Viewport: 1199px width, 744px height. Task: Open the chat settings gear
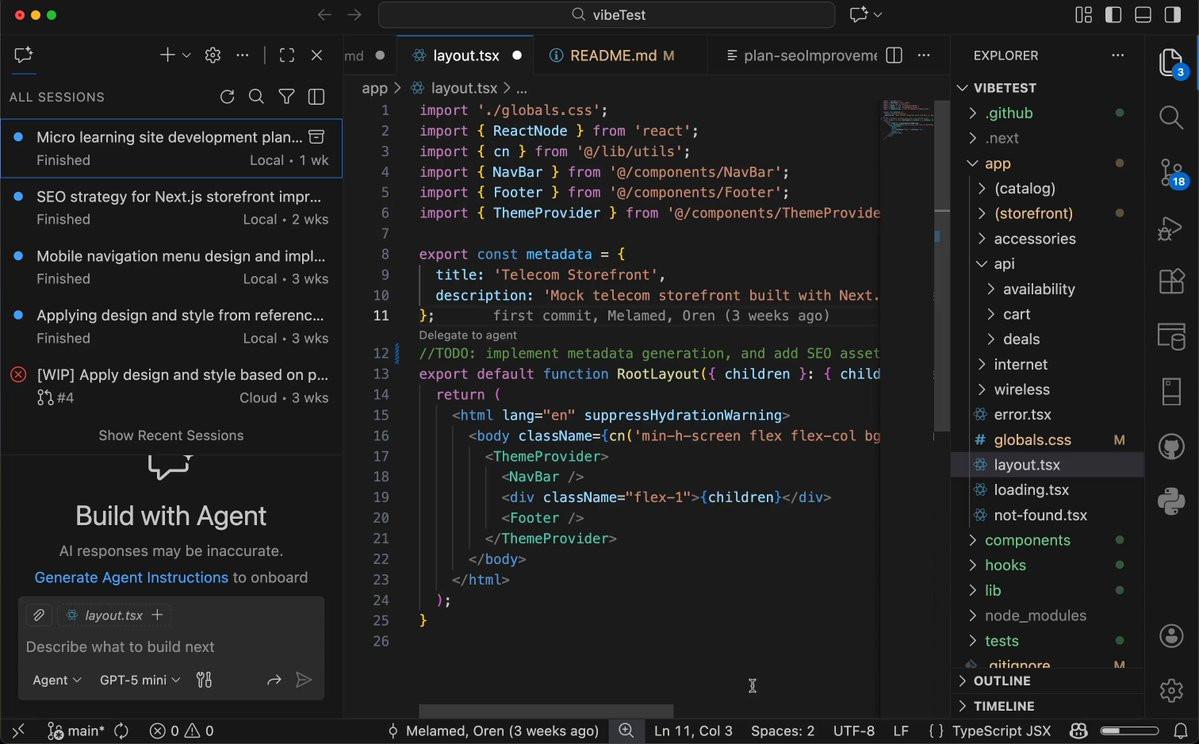[212, 56]
